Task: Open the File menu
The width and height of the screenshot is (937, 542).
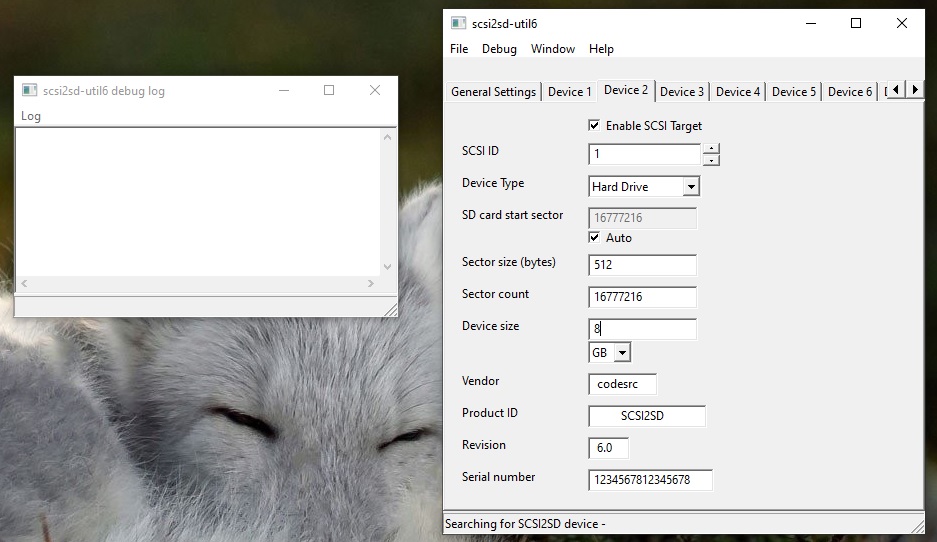Action: point(459,49)
